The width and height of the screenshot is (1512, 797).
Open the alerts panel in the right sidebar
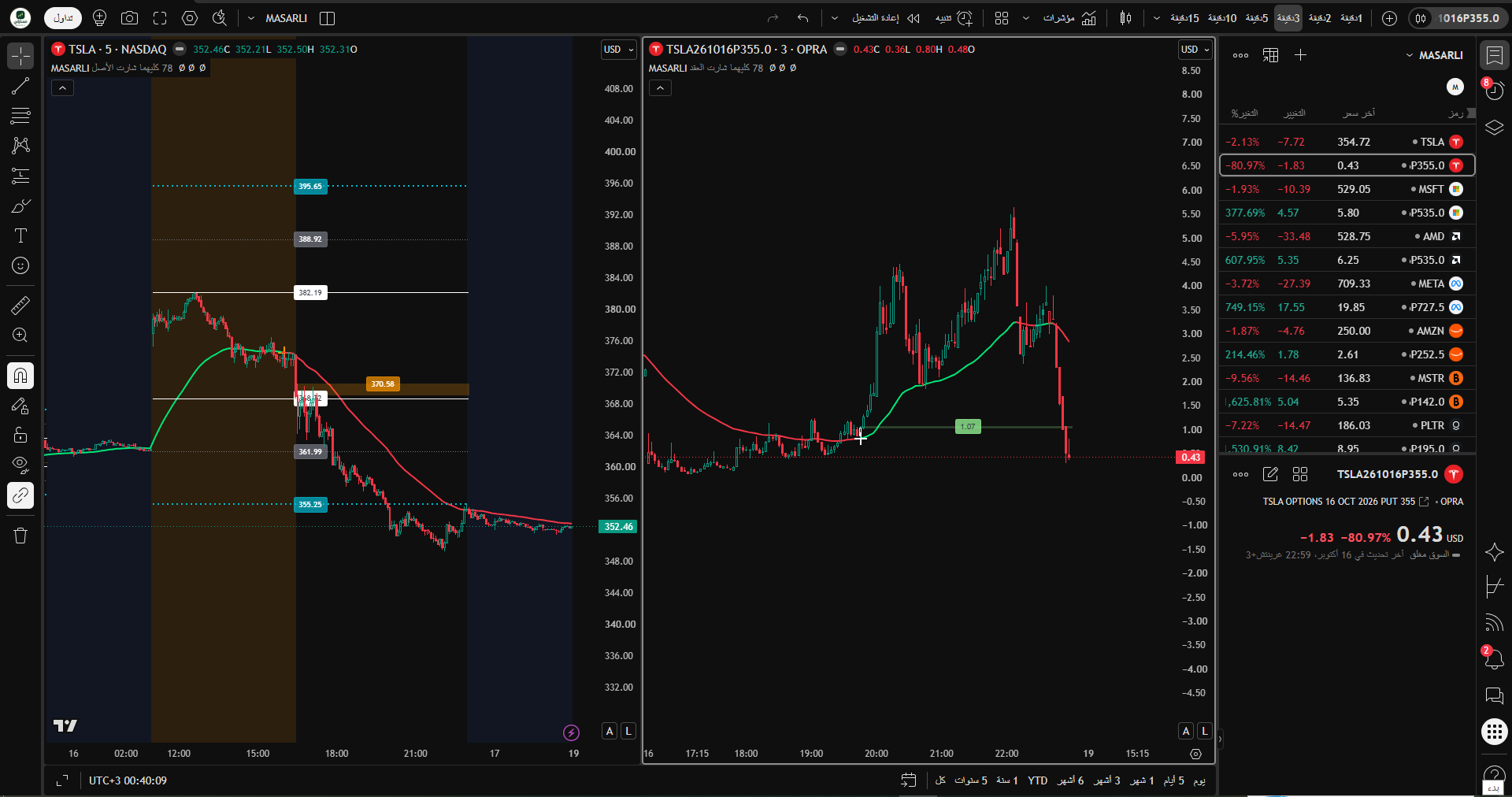[1494, 91]
